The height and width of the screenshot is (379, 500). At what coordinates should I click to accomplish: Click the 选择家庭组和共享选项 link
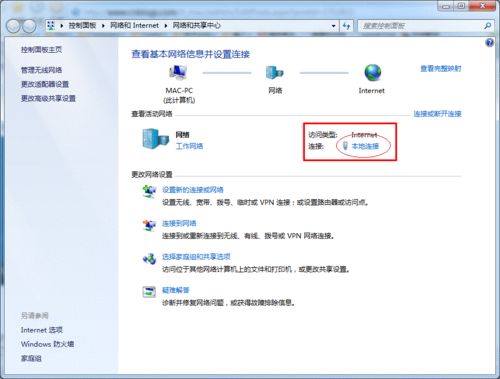pyautogui.click(x=196, y=257)
